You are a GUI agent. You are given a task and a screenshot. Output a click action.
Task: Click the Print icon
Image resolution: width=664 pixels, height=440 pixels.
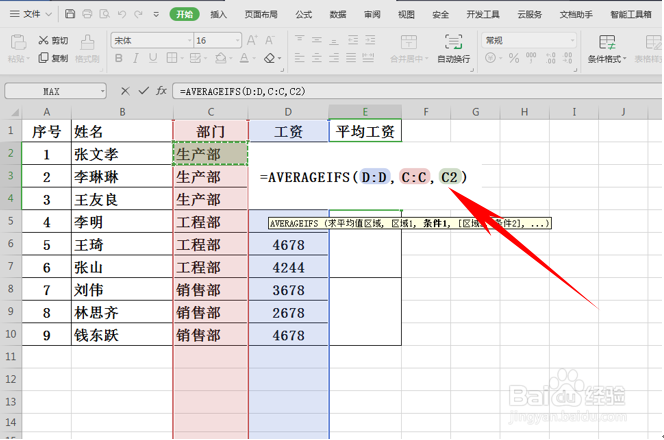(87, 14)
